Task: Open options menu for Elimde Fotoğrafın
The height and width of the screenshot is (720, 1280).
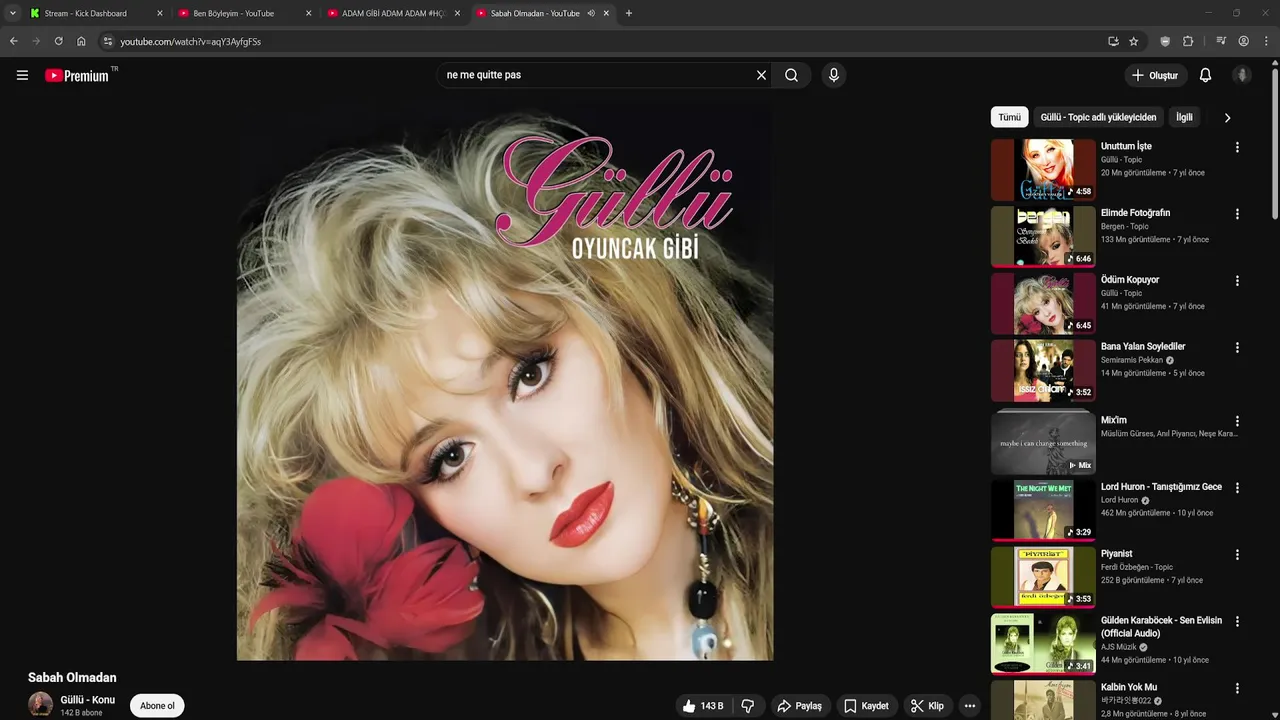Action: [x=1237, y=214]
